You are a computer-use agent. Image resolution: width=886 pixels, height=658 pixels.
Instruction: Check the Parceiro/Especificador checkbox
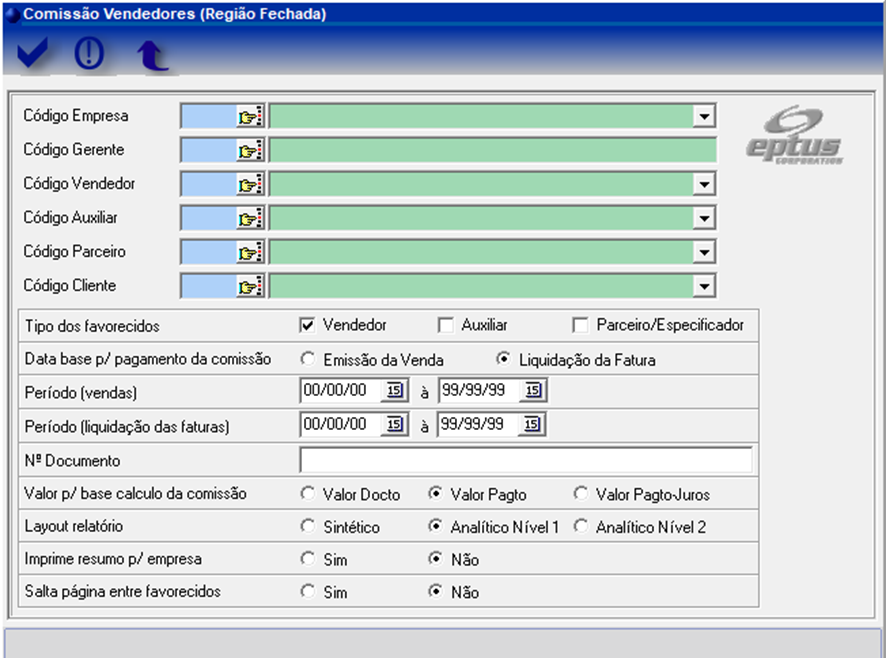[x=580, y=325]
